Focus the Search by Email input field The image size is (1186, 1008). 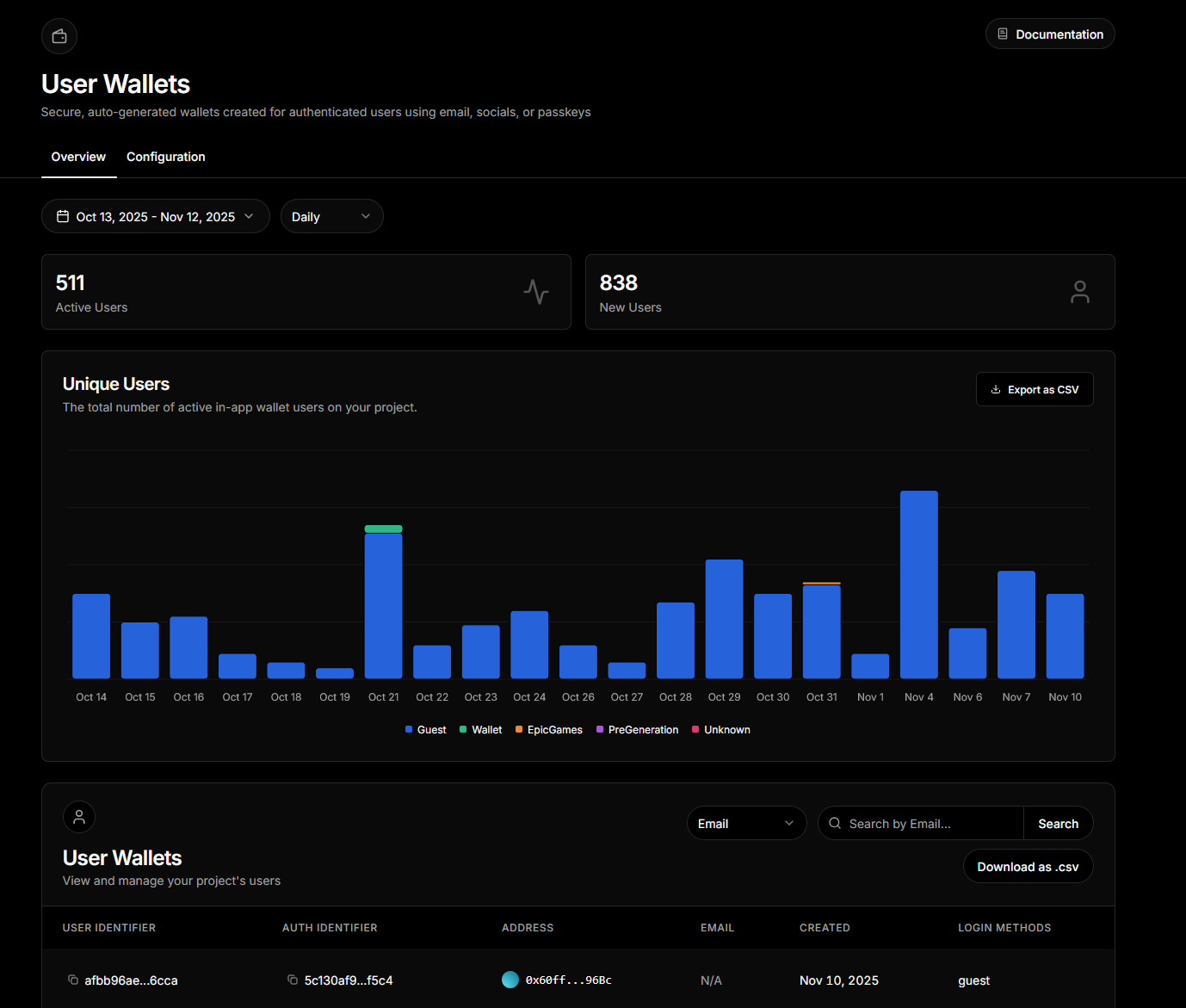pyautogui.click(x=930, y=824)
